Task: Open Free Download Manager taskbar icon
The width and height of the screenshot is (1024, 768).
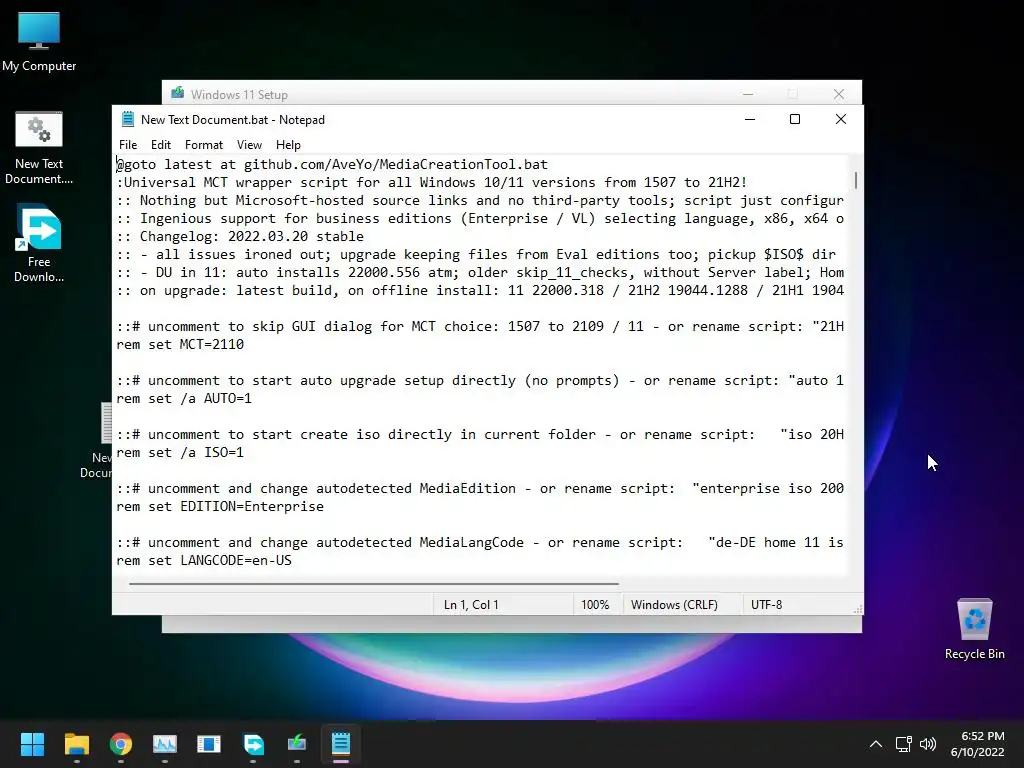Action: pyautogui.click(x=253, y=744)
